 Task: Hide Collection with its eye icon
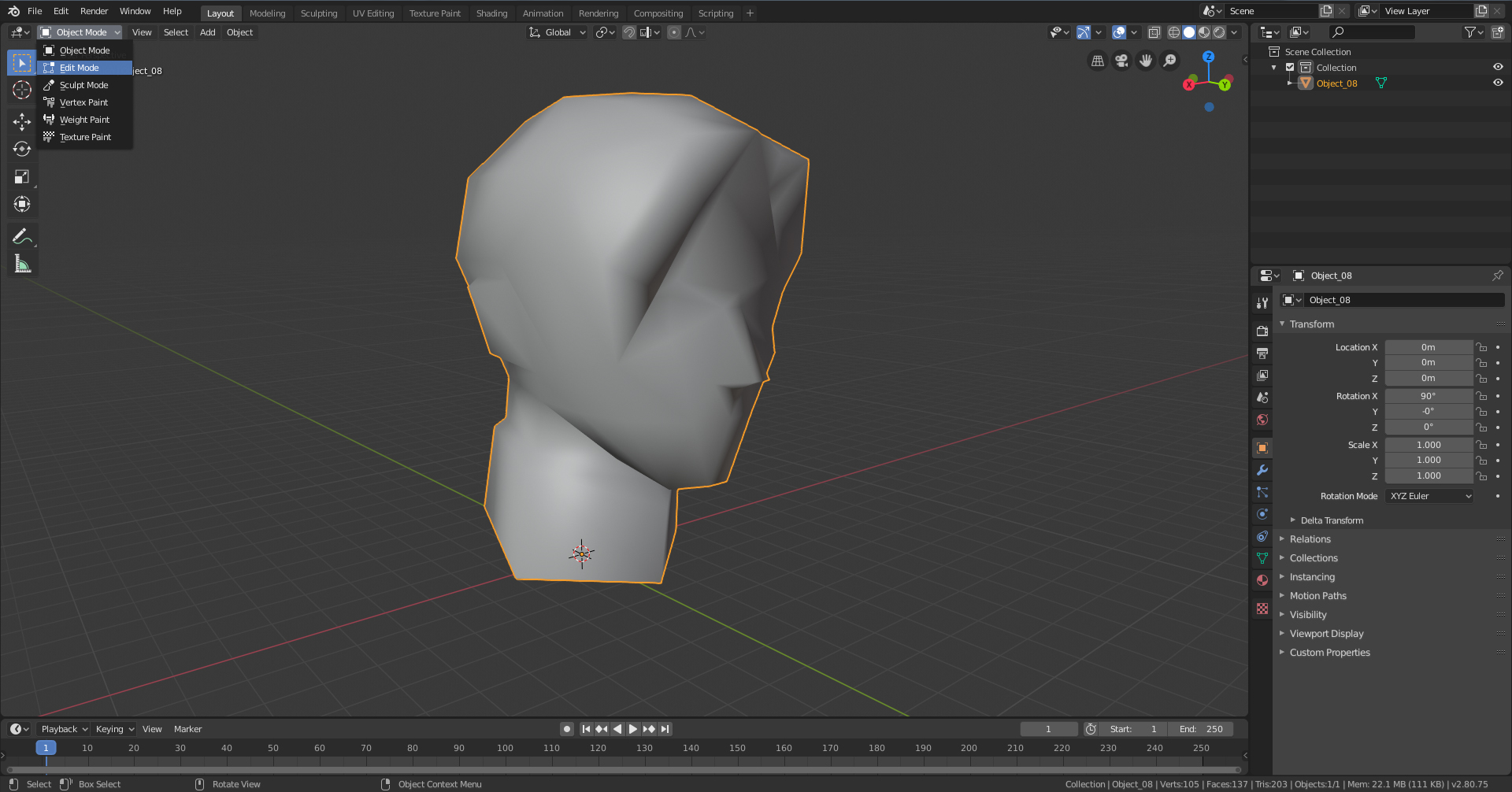(1498, 67)
